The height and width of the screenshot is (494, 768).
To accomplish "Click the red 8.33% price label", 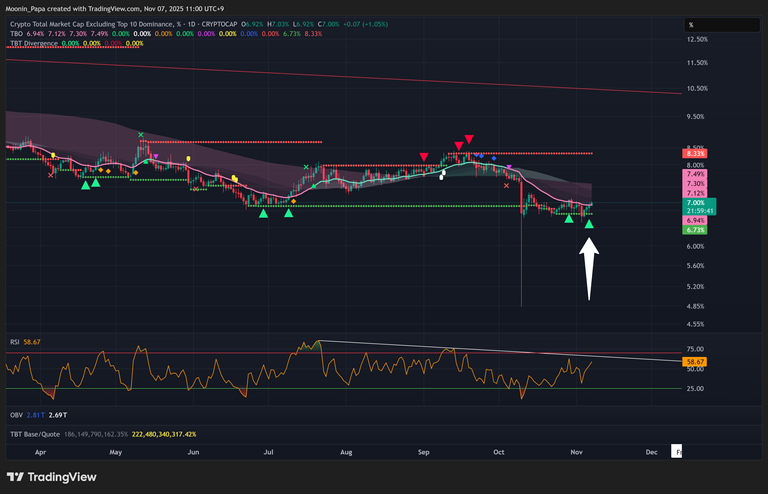I will click(695, 153).
